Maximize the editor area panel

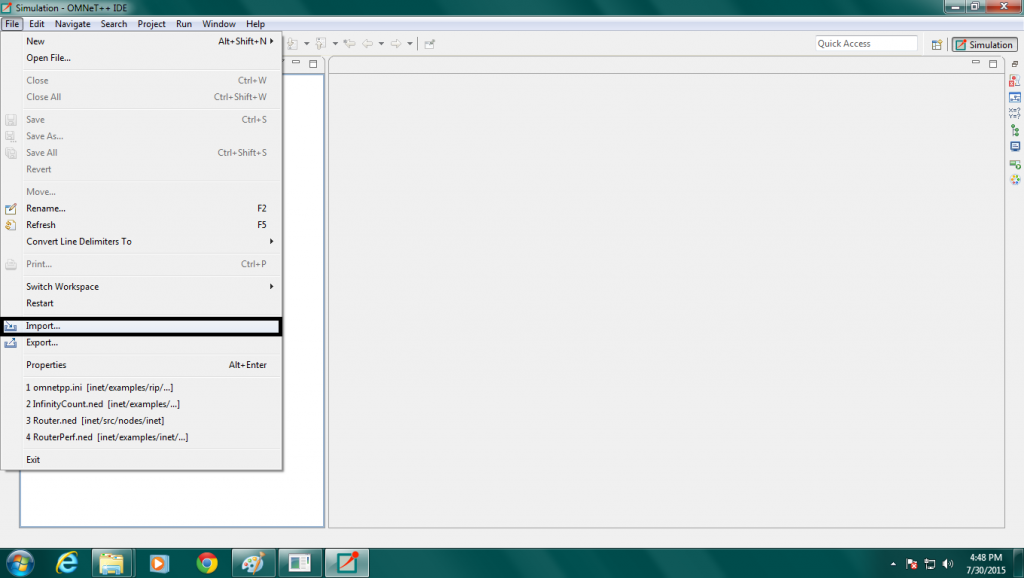993,63
